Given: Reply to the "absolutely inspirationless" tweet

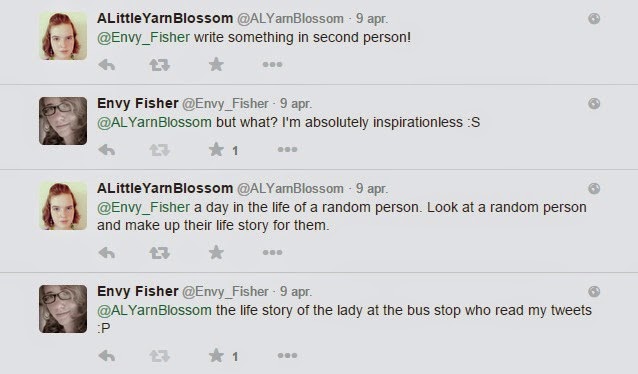Looking at the screenshot, I should click(107, 150).
